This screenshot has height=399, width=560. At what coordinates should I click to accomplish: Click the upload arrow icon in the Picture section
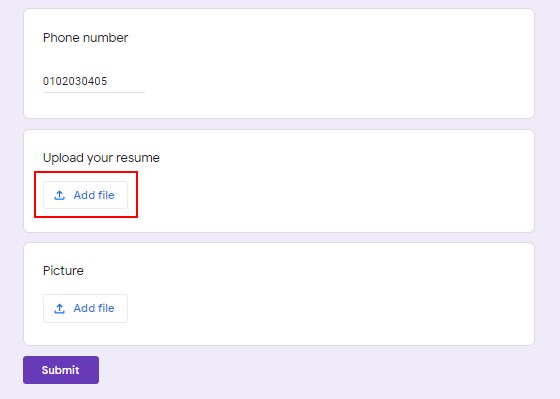59,308
